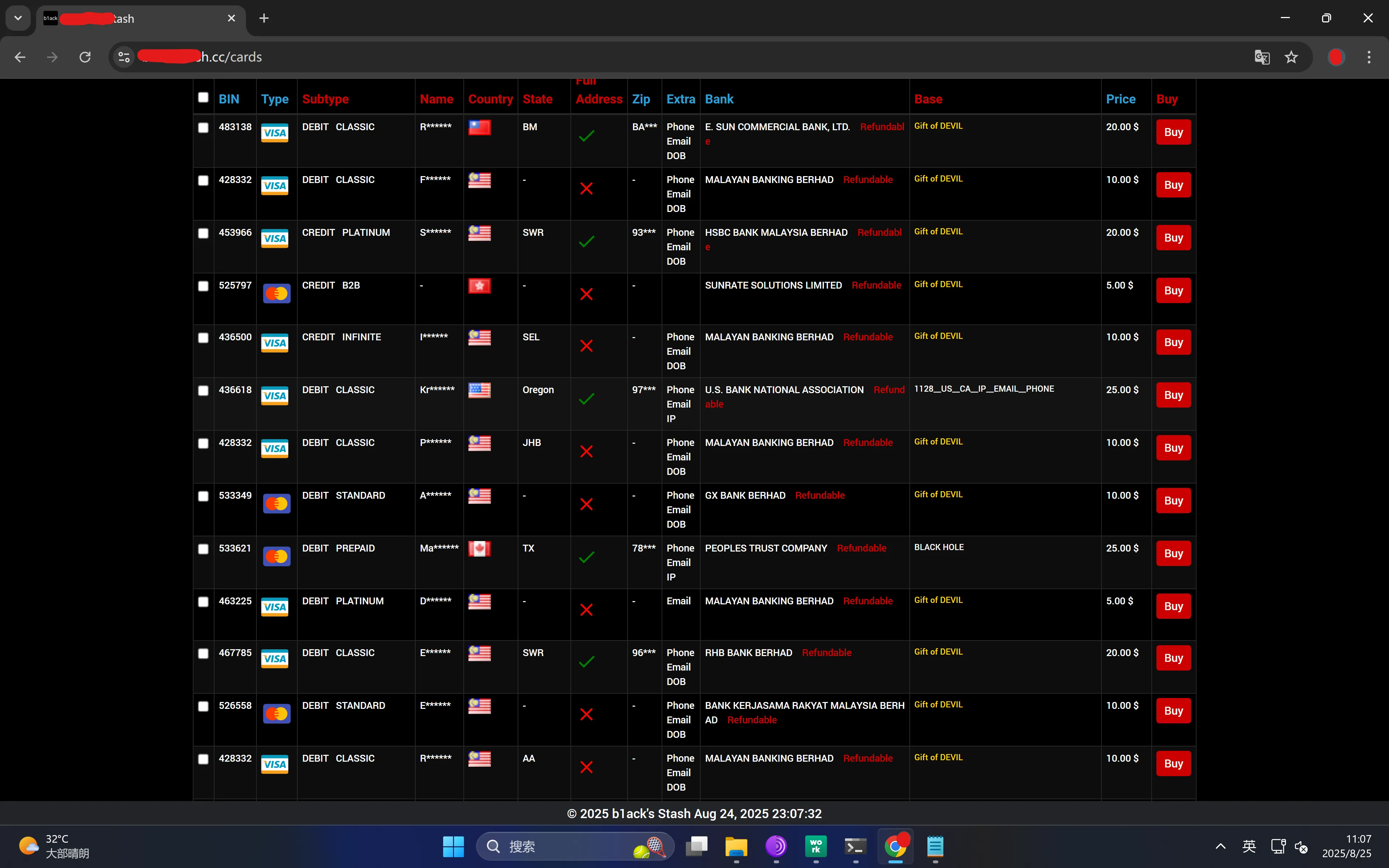Click the footer text 'b1ack's Stash'
The height and width of the screenshot is (868, 1389).
pos(651,813)
